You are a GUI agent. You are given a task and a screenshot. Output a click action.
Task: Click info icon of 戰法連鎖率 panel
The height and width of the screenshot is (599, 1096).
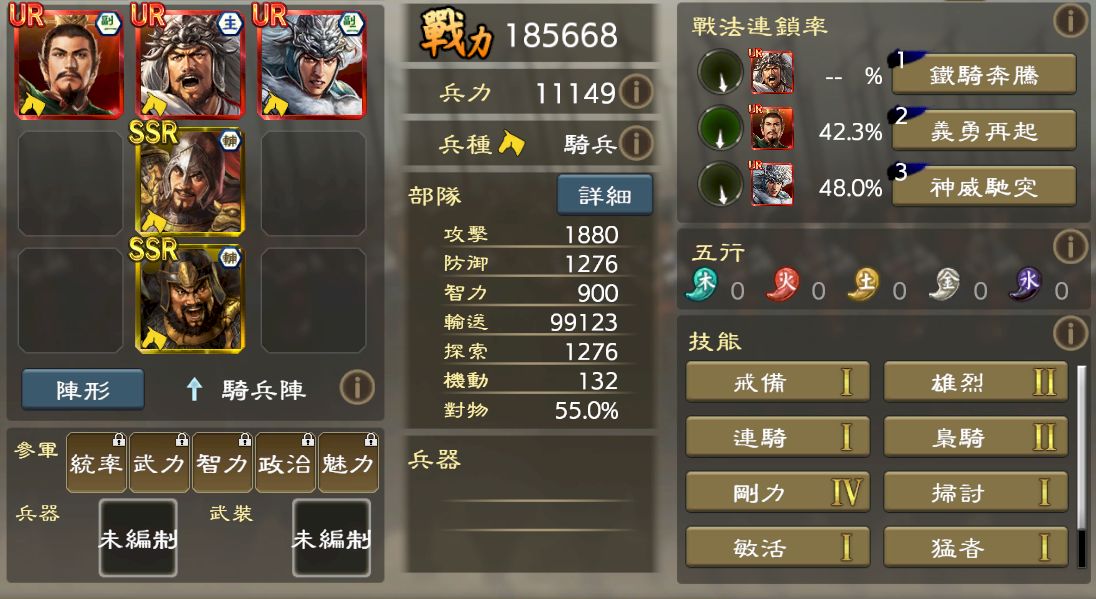tap(1070, 20)
